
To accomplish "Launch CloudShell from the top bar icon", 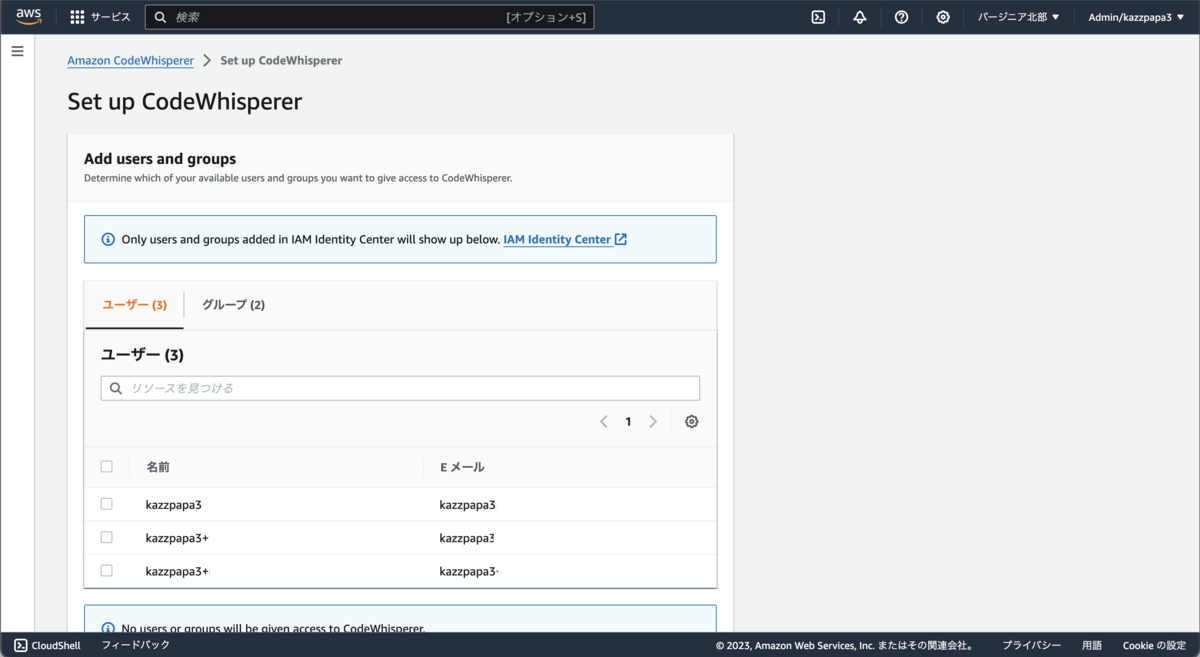I will 818,17.
